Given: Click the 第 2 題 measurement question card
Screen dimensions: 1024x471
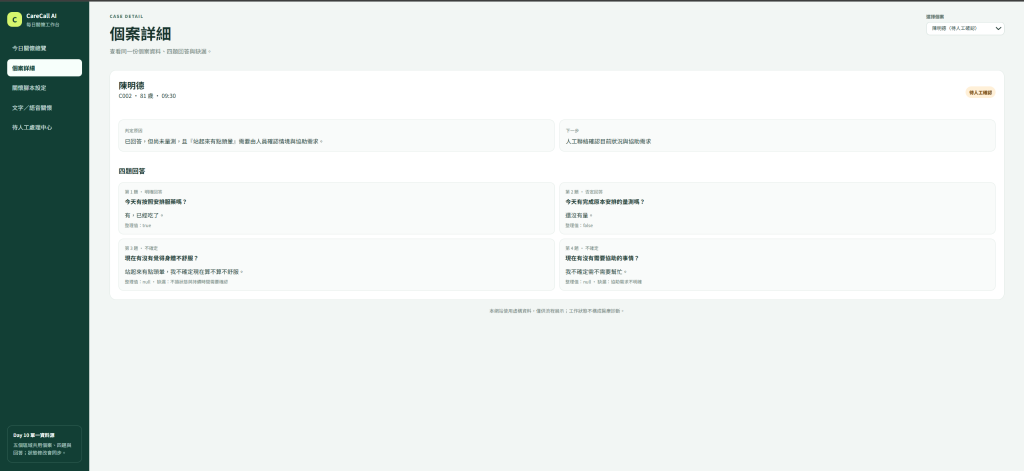Looking at the screenshot, I should [x=777, y=208].
